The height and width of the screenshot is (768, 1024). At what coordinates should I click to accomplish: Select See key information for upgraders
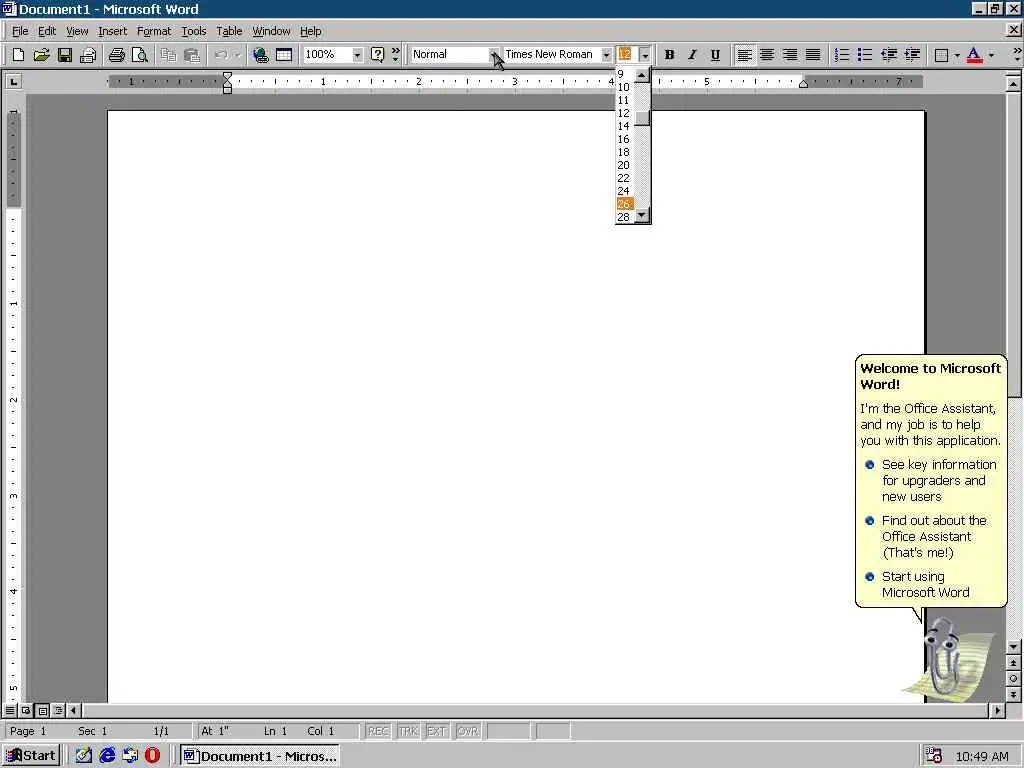click(x=938, y=481)
